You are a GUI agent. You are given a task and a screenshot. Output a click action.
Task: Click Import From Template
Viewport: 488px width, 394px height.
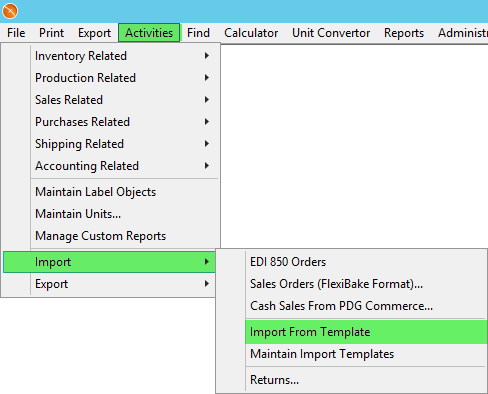pos(366,332)
